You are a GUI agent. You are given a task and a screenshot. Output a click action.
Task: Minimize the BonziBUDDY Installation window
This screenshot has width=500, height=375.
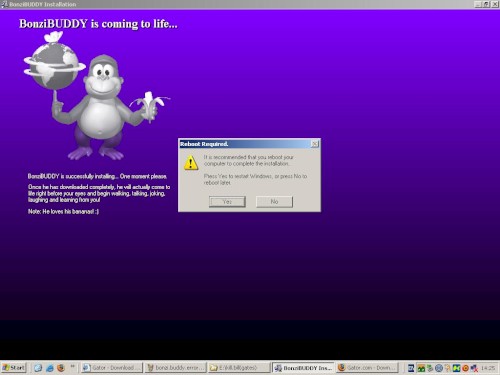[478, 4]
